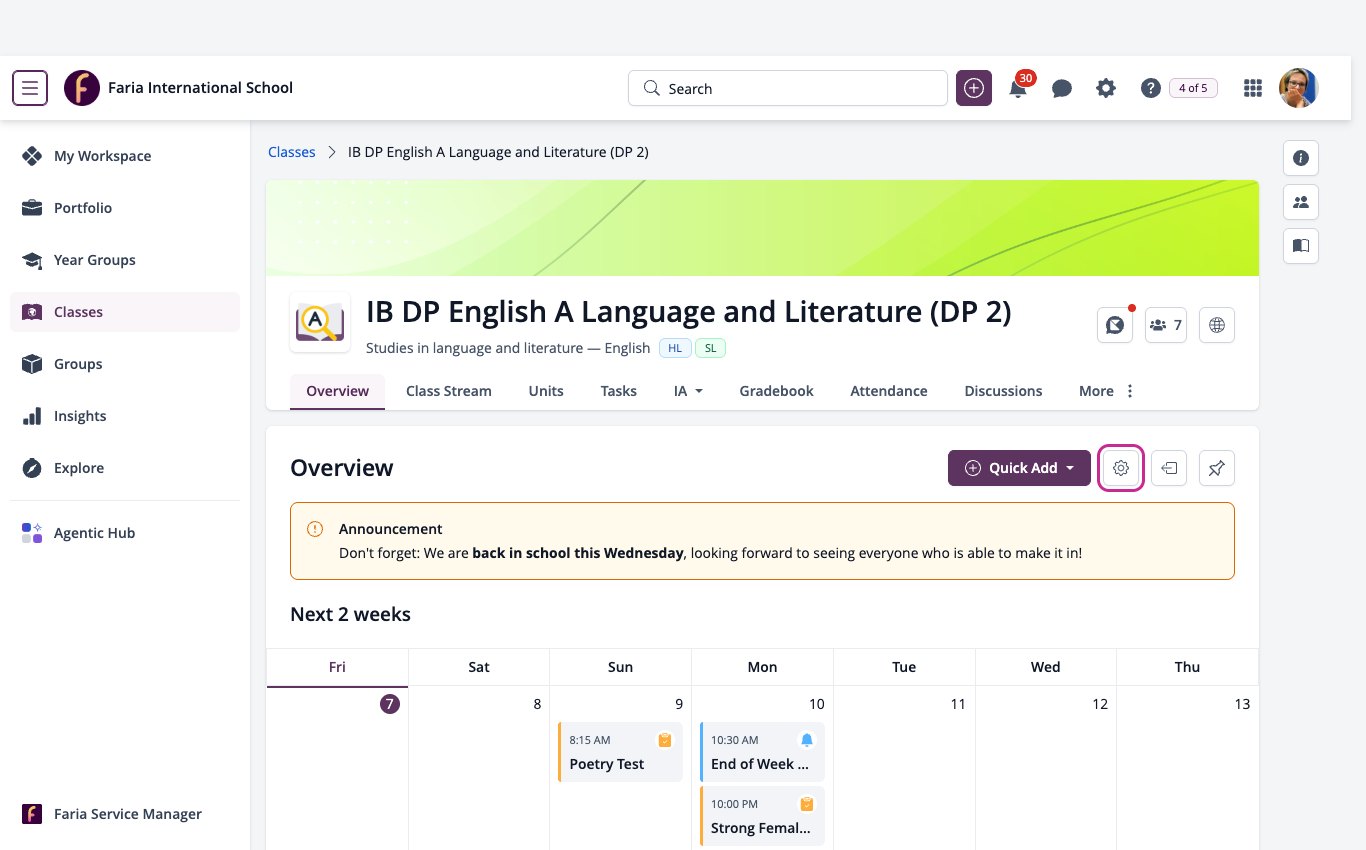Switch to the Gradebook tab
This screenshot has width=1366, height=850.
[x=776, y=391]
